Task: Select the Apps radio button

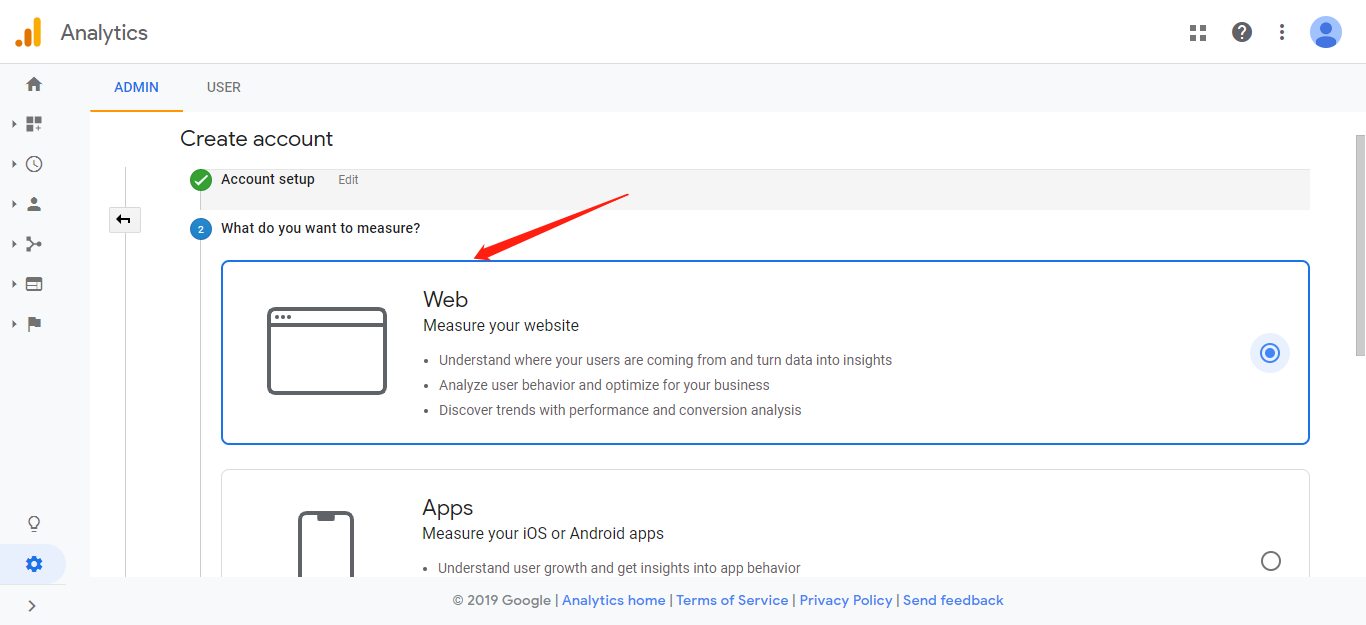Action: [1270, 561]
